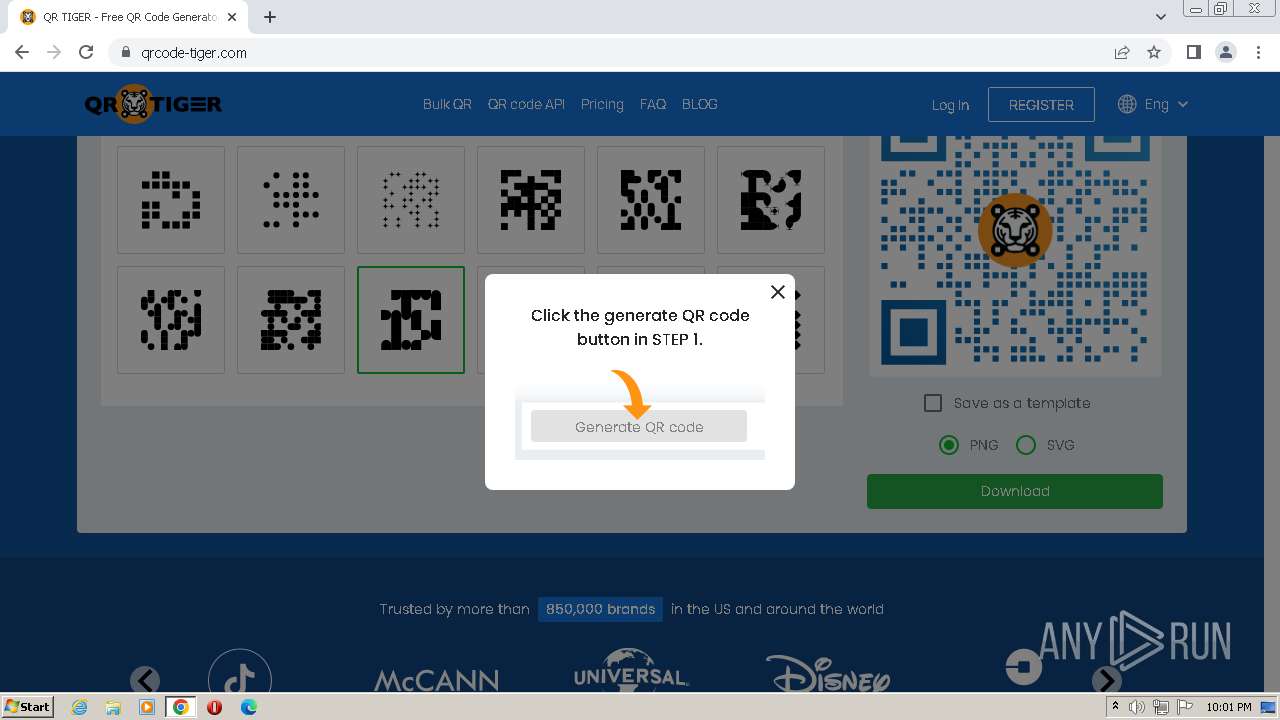Toggle the browser side panel

1193,52
